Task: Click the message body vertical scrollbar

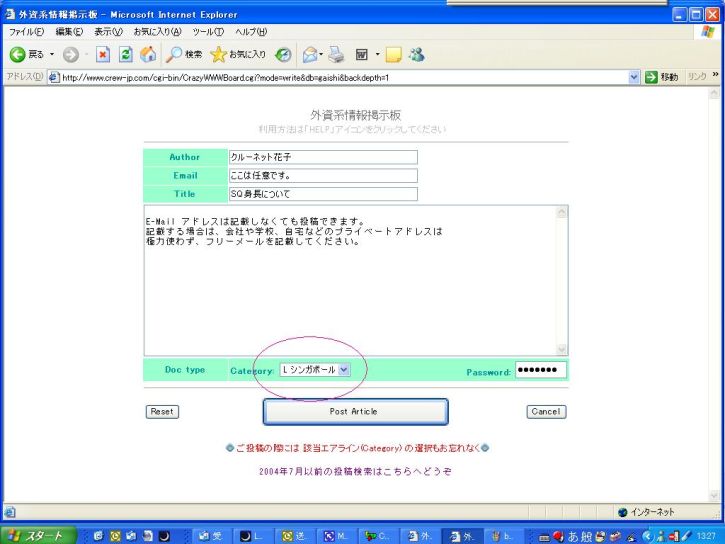Action: [x=561, y=280]
